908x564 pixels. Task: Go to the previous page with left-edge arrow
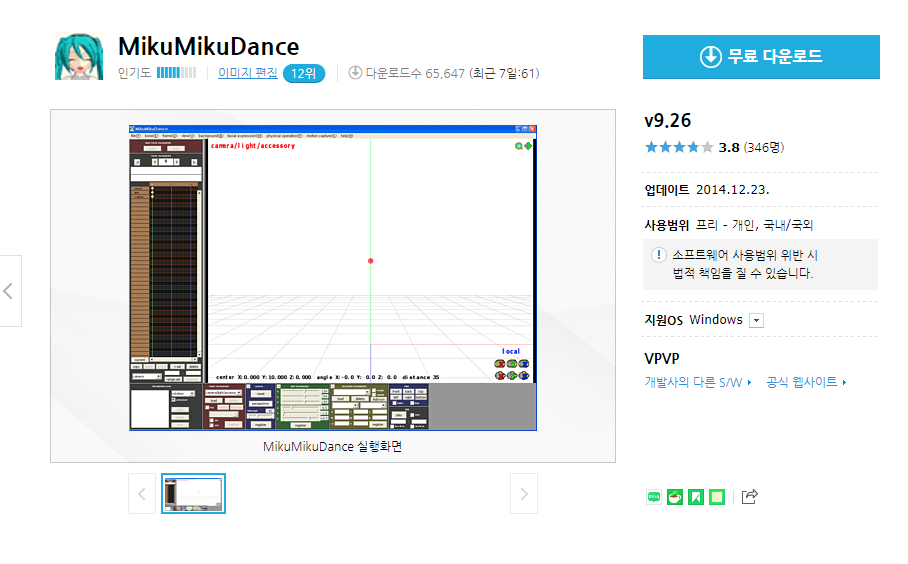pos(10,291)
